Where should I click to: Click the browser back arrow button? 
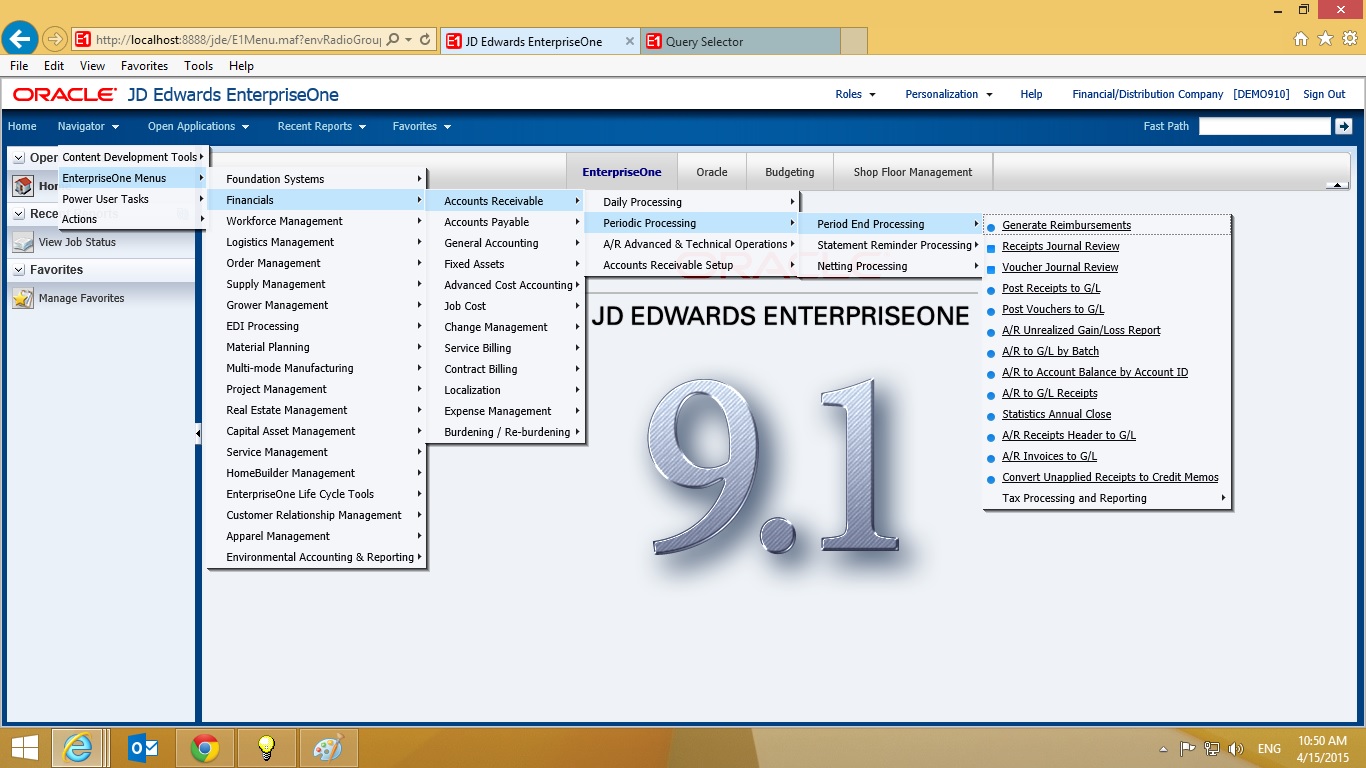click(x=21, y=39)
